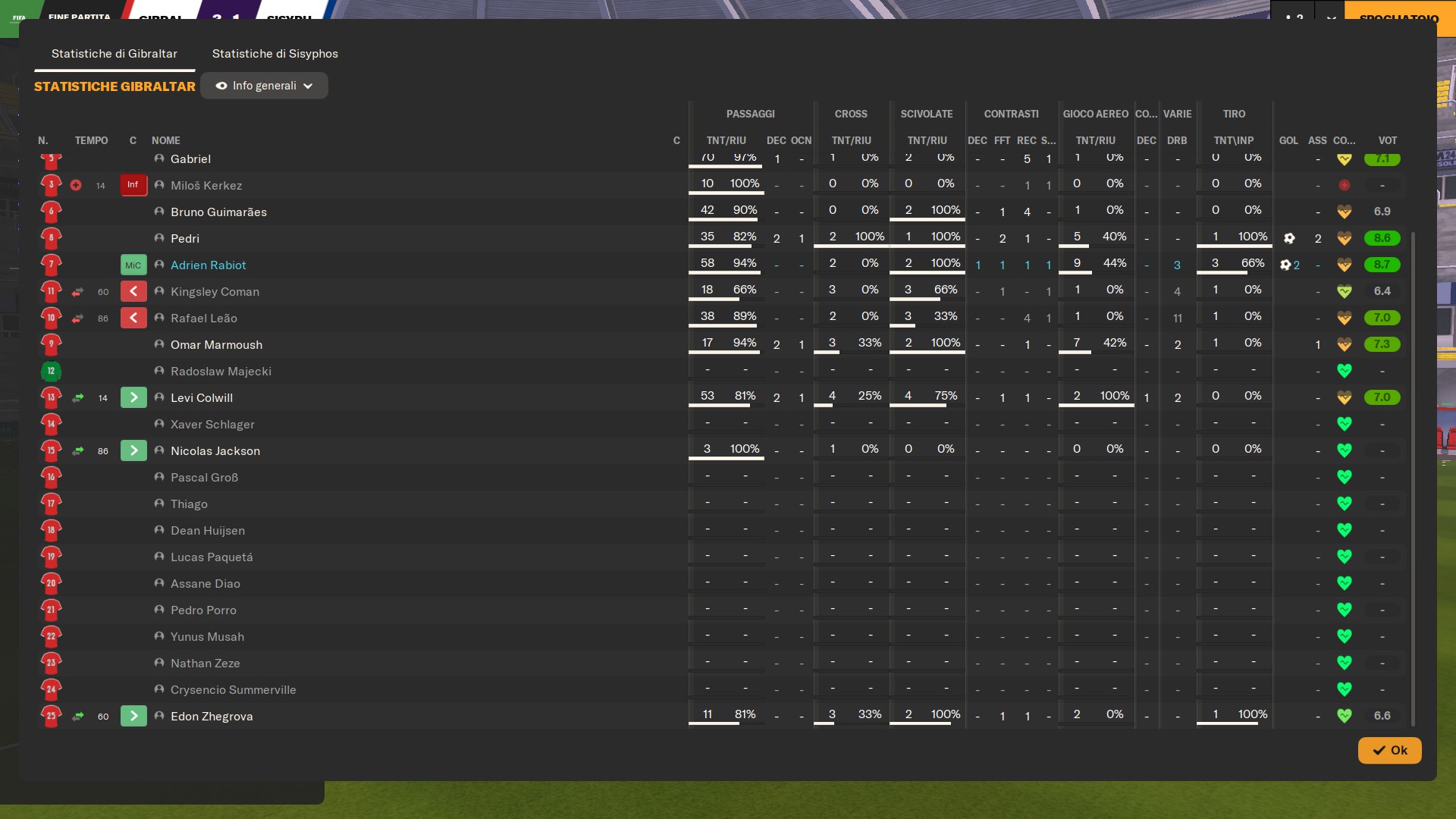Image resolution: width=1456 pixels, height=819 pixels.
Task: Click Thiago's green condition heart icon
Action: 1344,504
